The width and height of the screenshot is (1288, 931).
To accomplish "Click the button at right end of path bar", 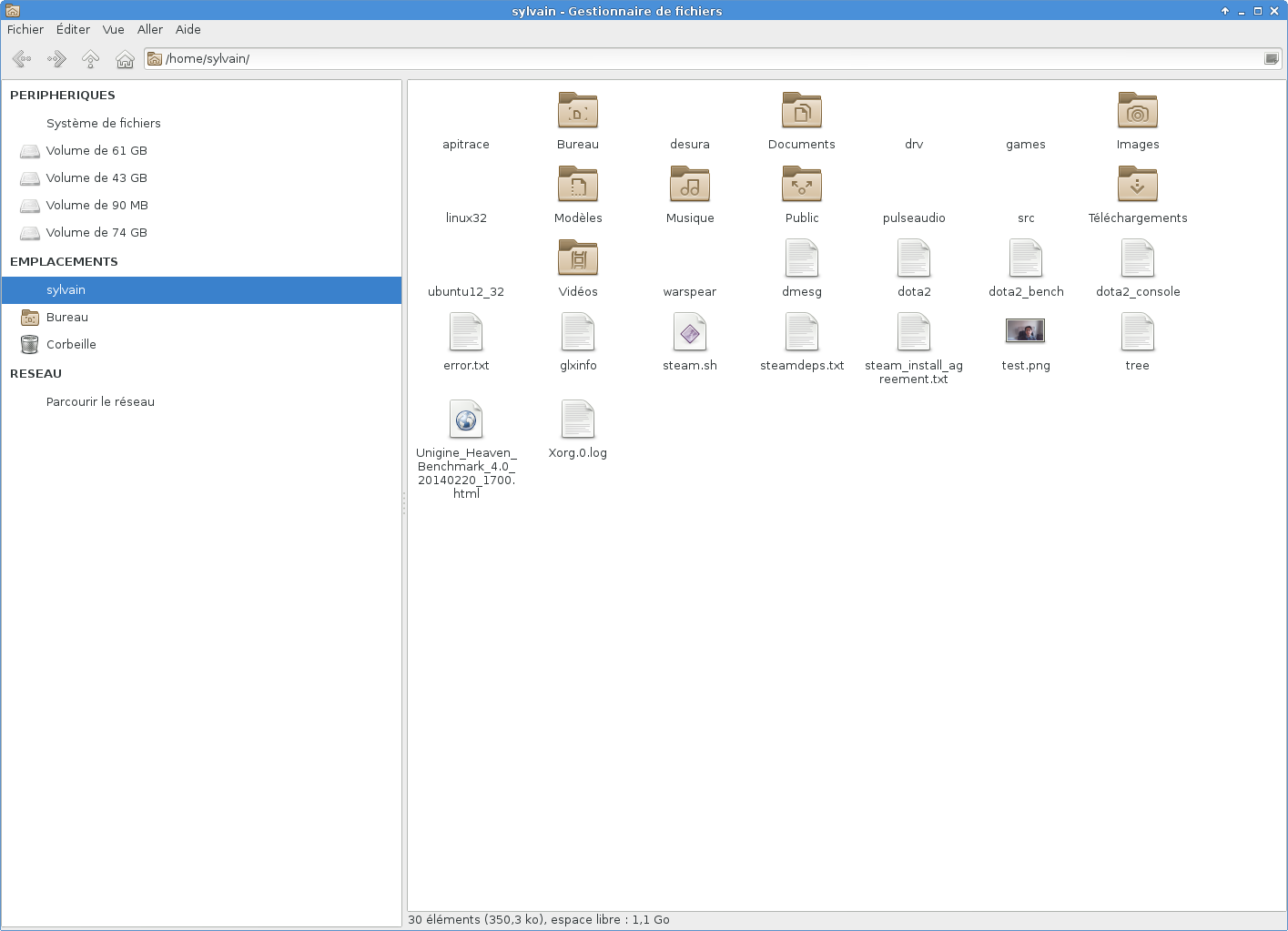I will [x=1271, y=59].
